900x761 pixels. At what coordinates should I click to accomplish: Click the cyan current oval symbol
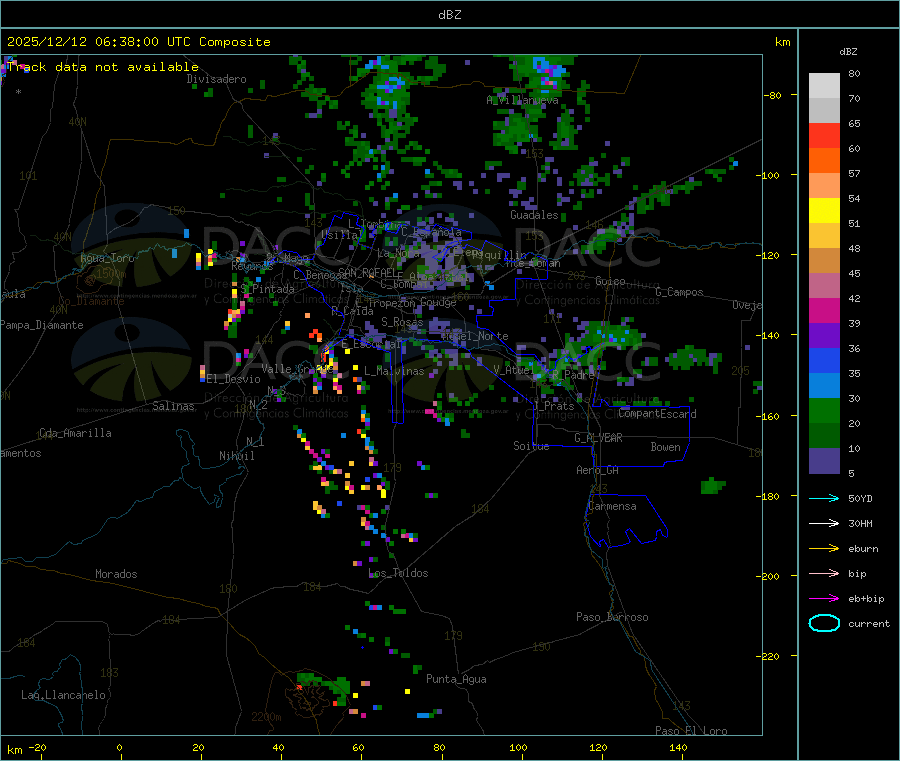824,623
